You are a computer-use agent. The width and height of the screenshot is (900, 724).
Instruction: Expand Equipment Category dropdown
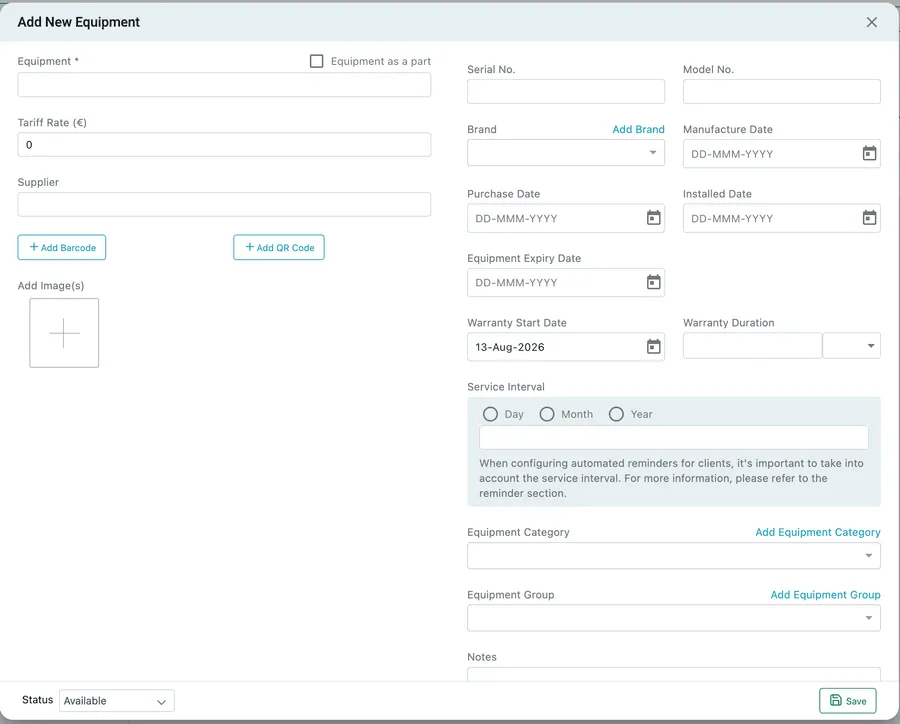(x=673, y=556)
